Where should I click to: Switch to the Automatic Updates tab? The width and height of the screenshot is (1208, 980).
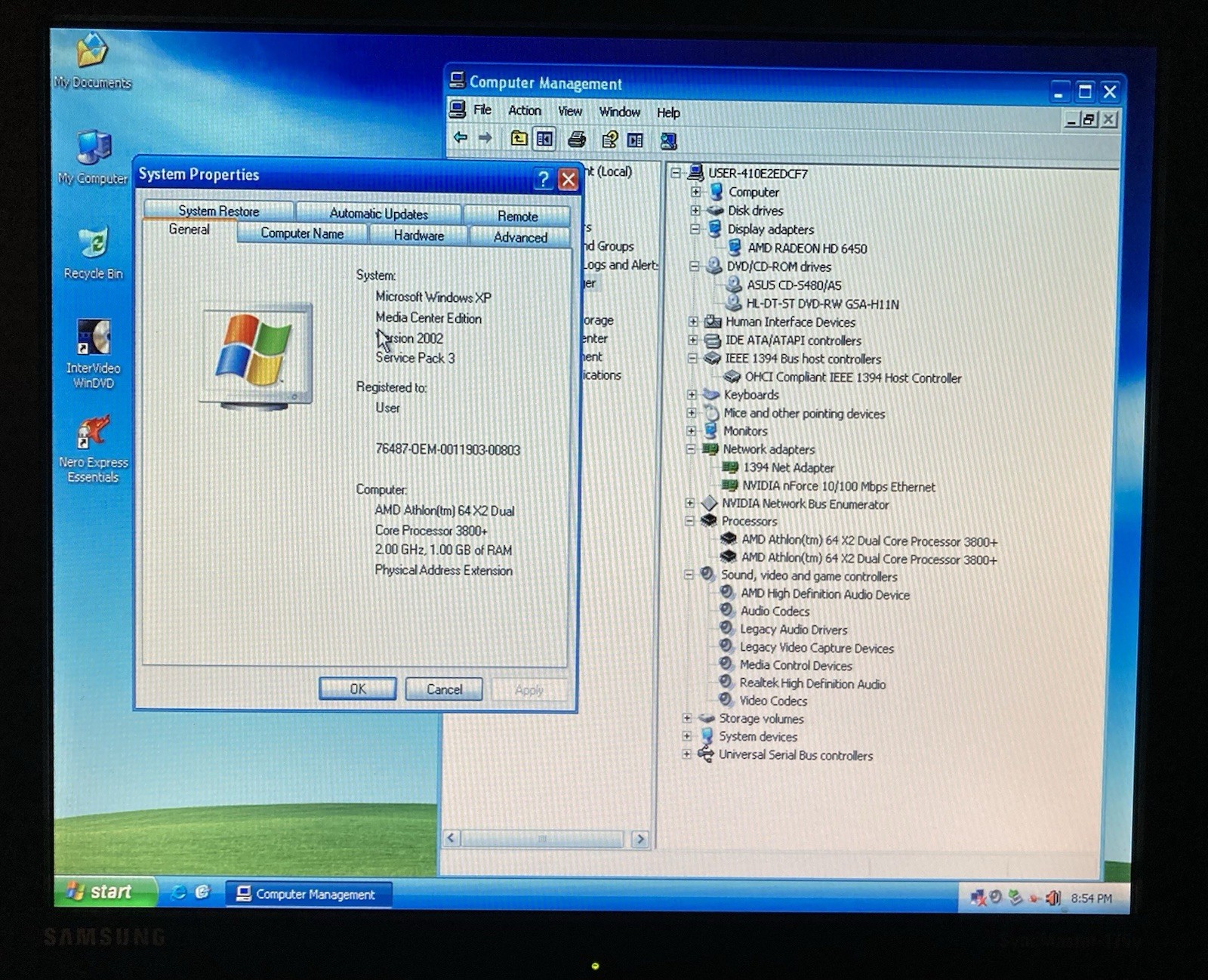coord(379,214)
